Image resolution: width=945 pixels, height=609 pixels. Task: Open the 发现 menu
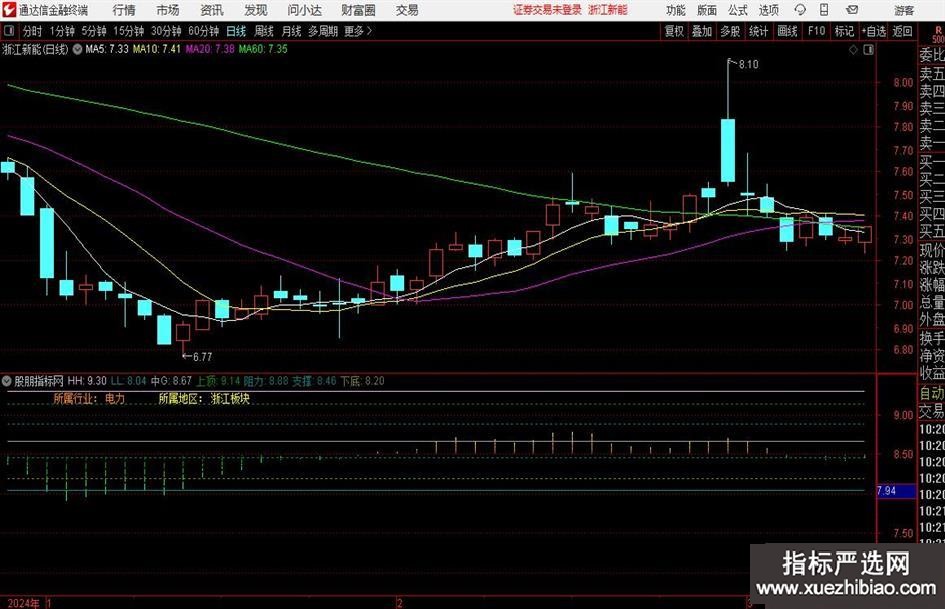[x=256, y=10]
